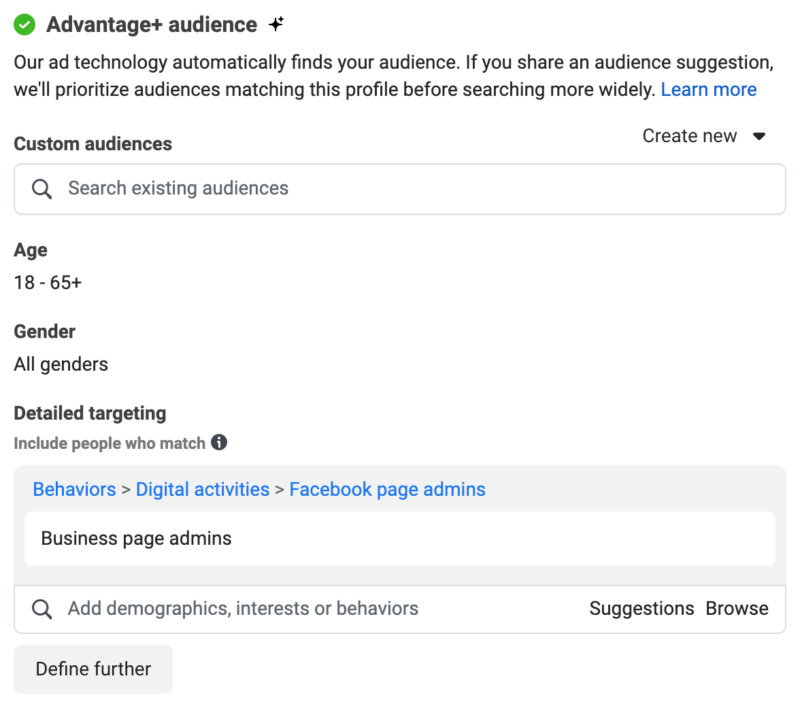This screenshot has width=800, height=706.
Task: Click the Add demographics, interests or behaviors field
Action: (300, 609)
